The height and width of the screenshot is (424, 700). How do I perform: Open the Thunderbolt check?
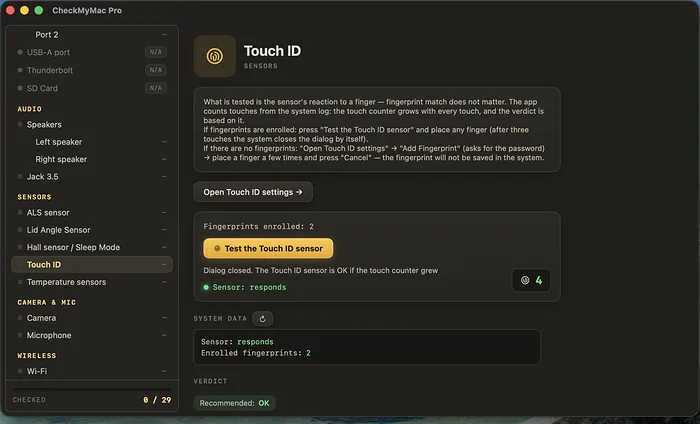tap(92, 70)
